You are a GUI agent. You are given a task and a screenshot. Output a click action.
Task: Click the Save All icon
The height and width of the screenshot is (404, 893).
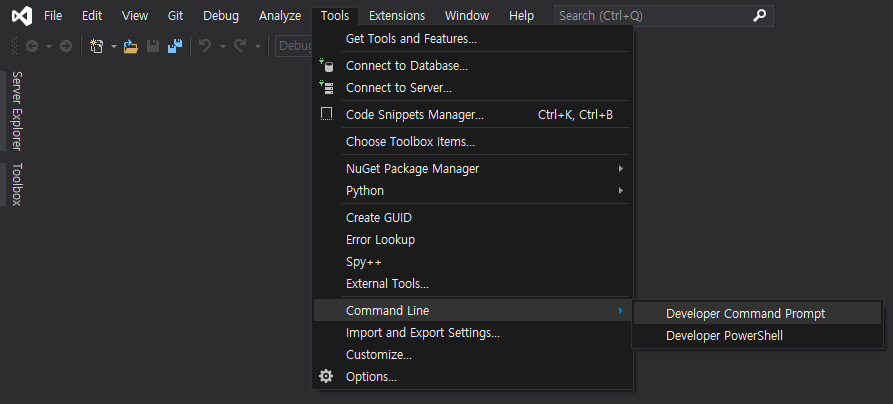click(x=174, y=46)
